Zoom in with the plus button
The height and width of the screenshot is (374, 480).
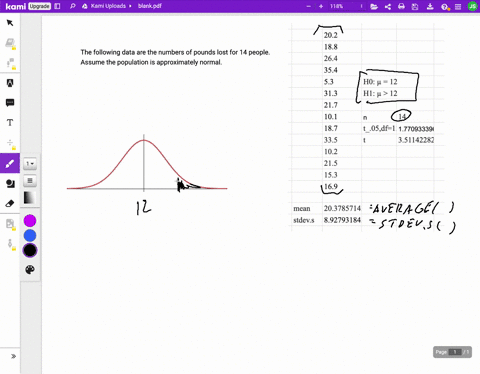[x=321, y=6]
